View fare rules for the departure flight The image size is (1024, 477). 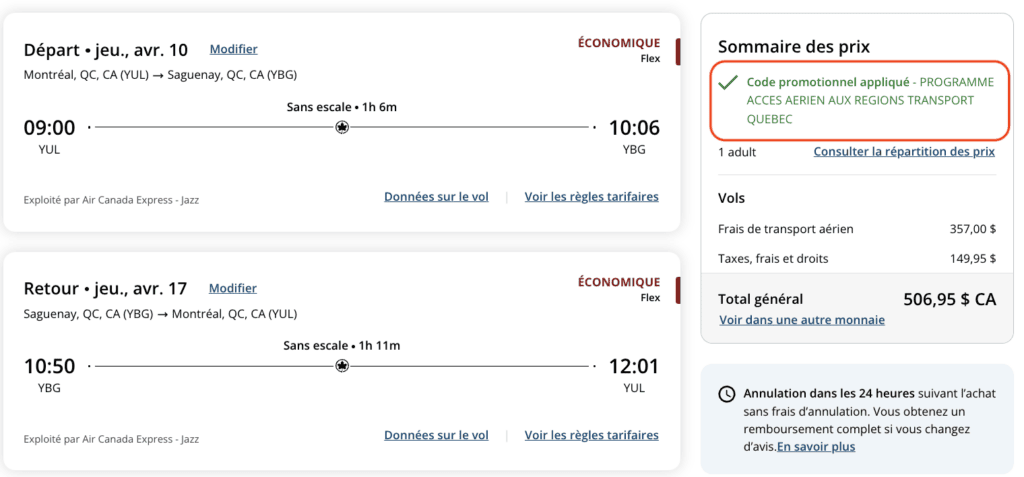click(x=591, y=197)
